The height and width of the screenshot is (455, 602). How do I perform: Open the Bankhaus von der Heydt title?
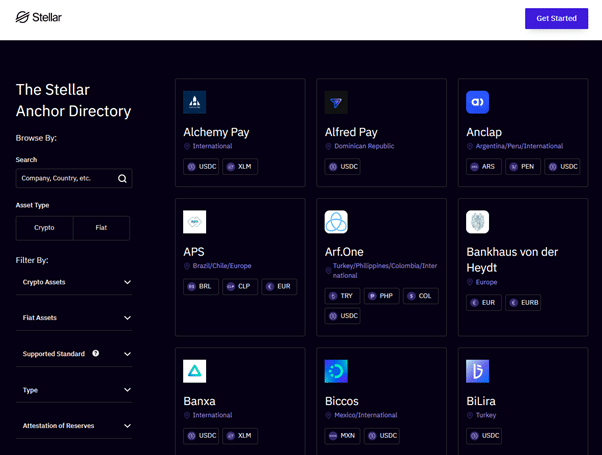512,260
